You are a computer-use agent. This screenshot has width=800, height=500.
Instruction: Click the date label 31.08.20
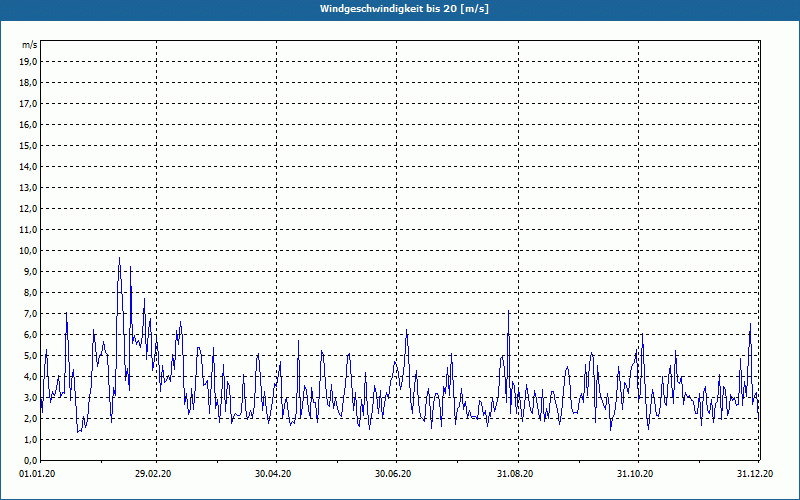point(515,474)
